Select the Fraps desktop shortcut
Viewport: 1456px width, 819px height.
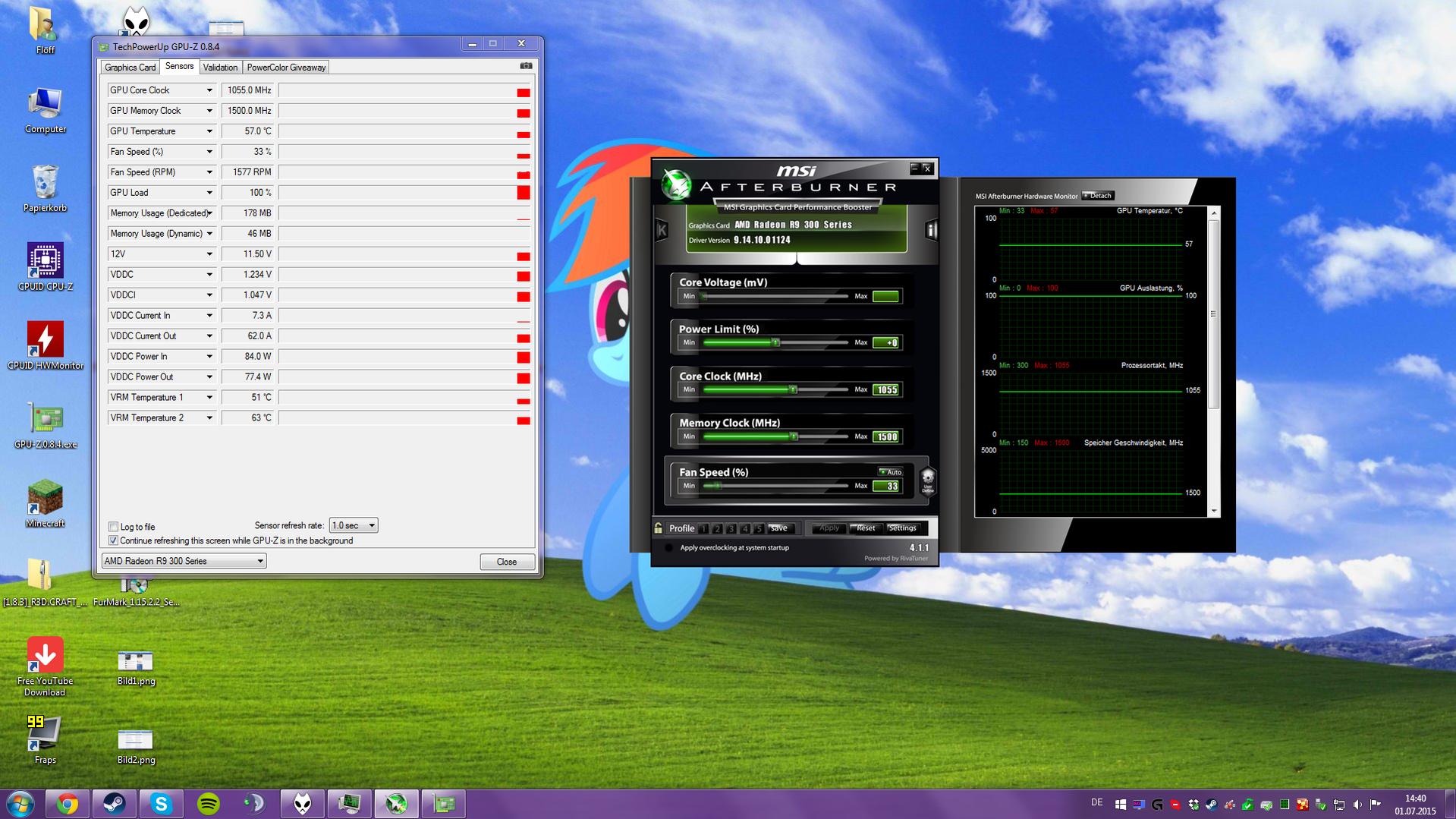click(x=45, y=740)
